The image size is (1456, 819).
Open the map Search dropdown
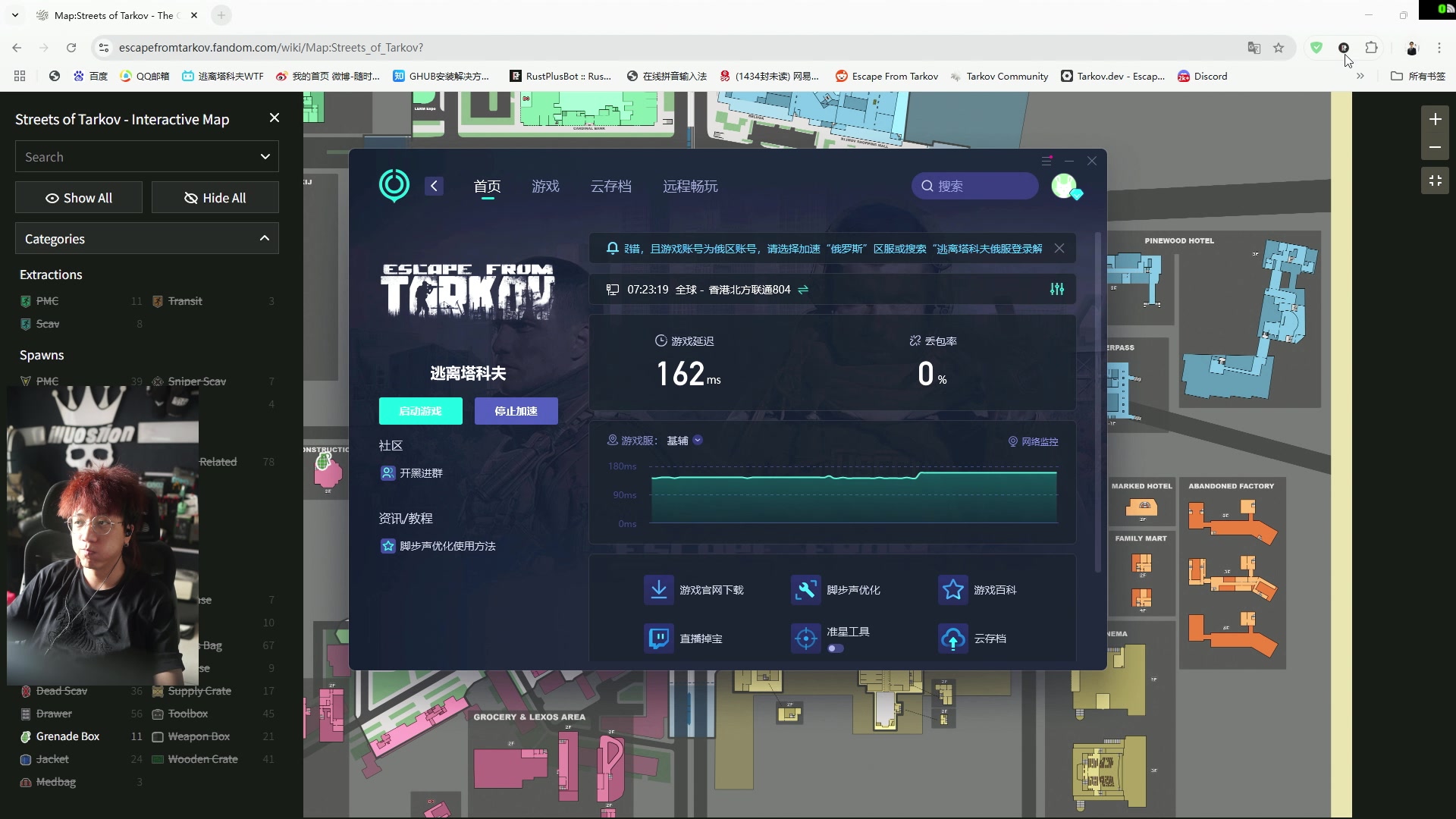(147, 157)
